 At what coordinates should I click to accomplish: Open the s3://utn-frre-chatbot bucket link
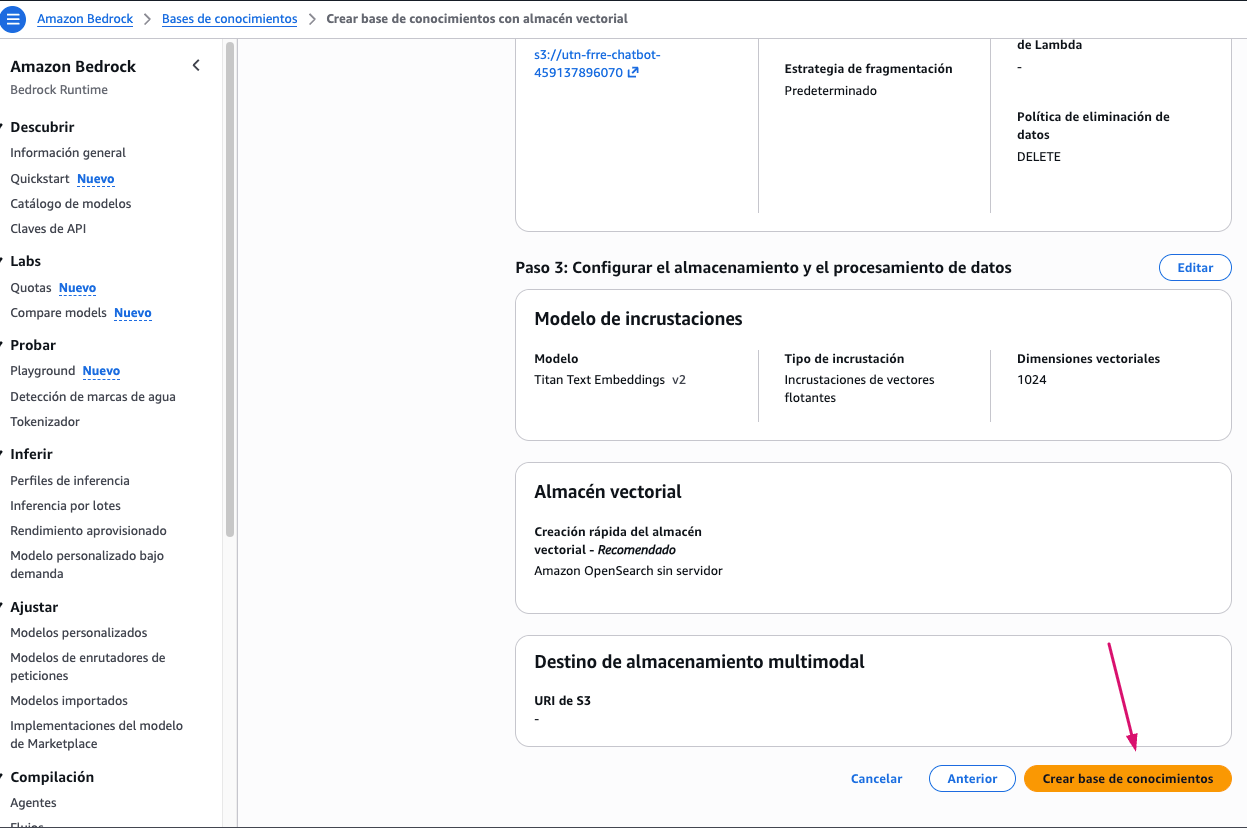coord(597,64)
